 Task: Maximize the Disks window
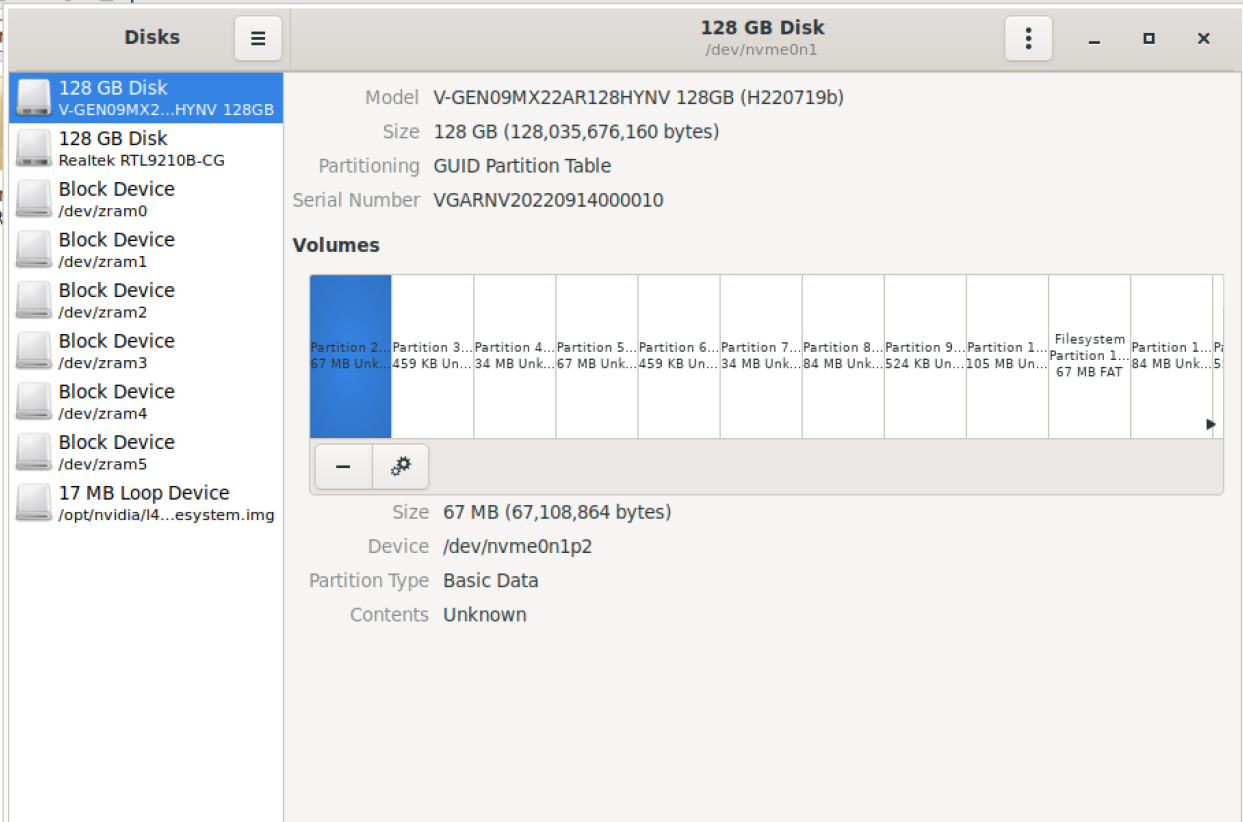tap(1149, 39)
